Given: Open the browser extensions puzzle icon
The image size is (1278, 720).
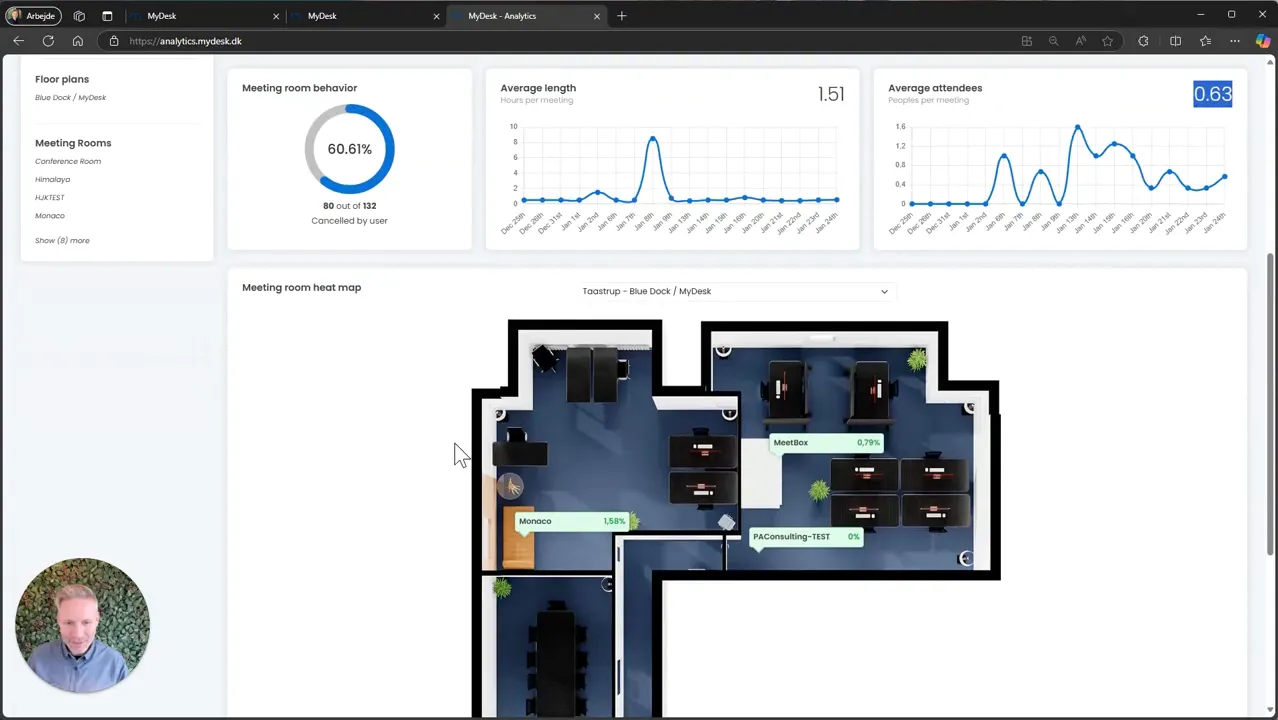Looking at the screenshot, I should click(1143, 41).
